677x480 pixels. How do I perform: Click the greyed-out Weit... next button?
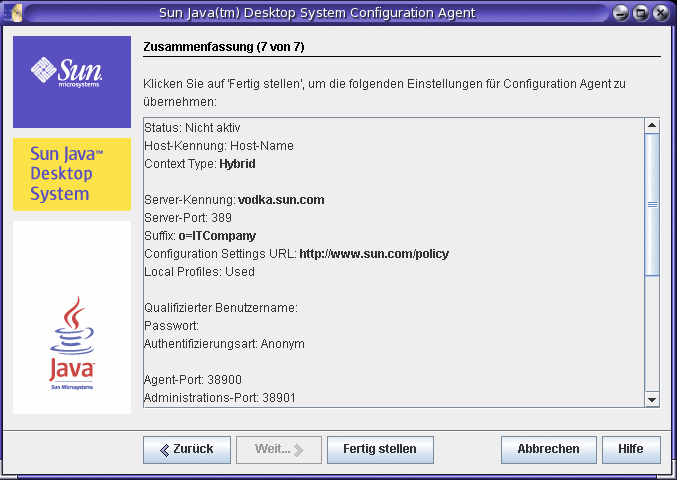(x=278, y=449)
